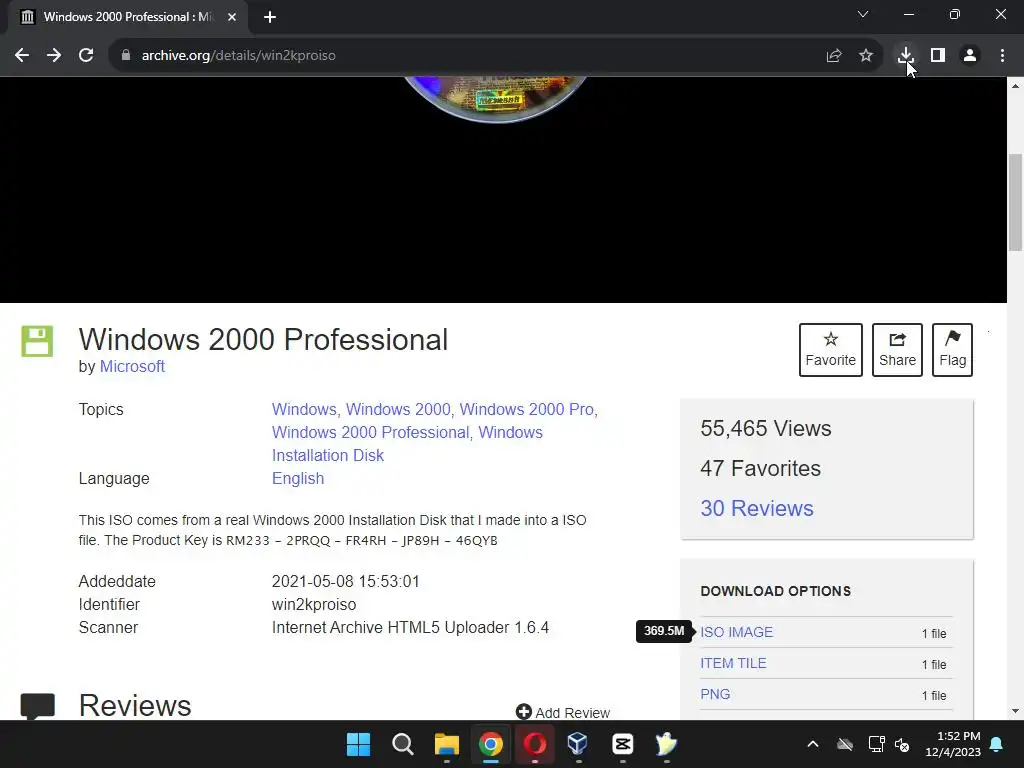
Task: Click the CD disc image thumbnail
Action: pos(496,99)
